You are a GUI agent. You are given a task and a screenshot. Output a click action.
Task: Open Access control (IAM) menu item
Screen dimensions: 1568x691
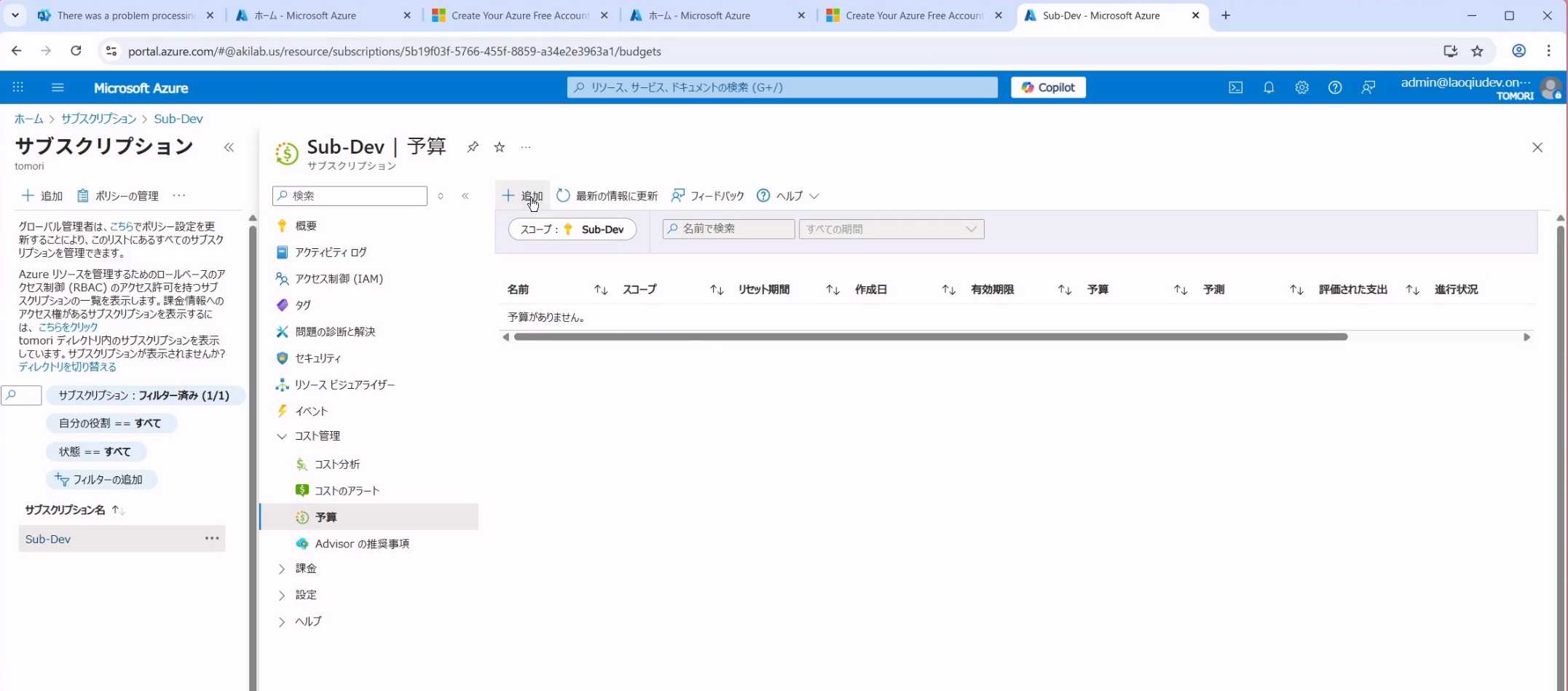coord(338,279)
